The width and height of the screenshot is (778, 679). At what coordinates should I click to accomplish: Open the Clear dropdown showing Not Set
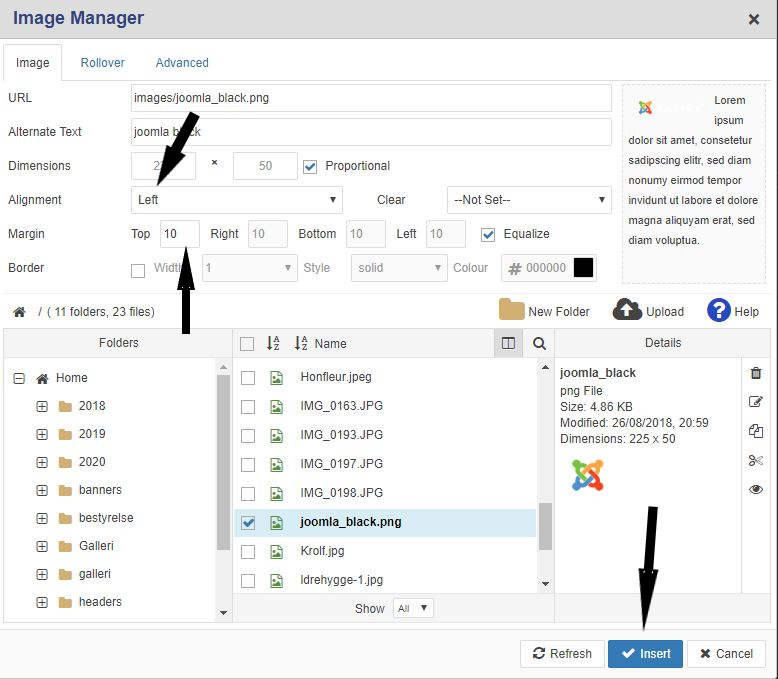[529, 200]
